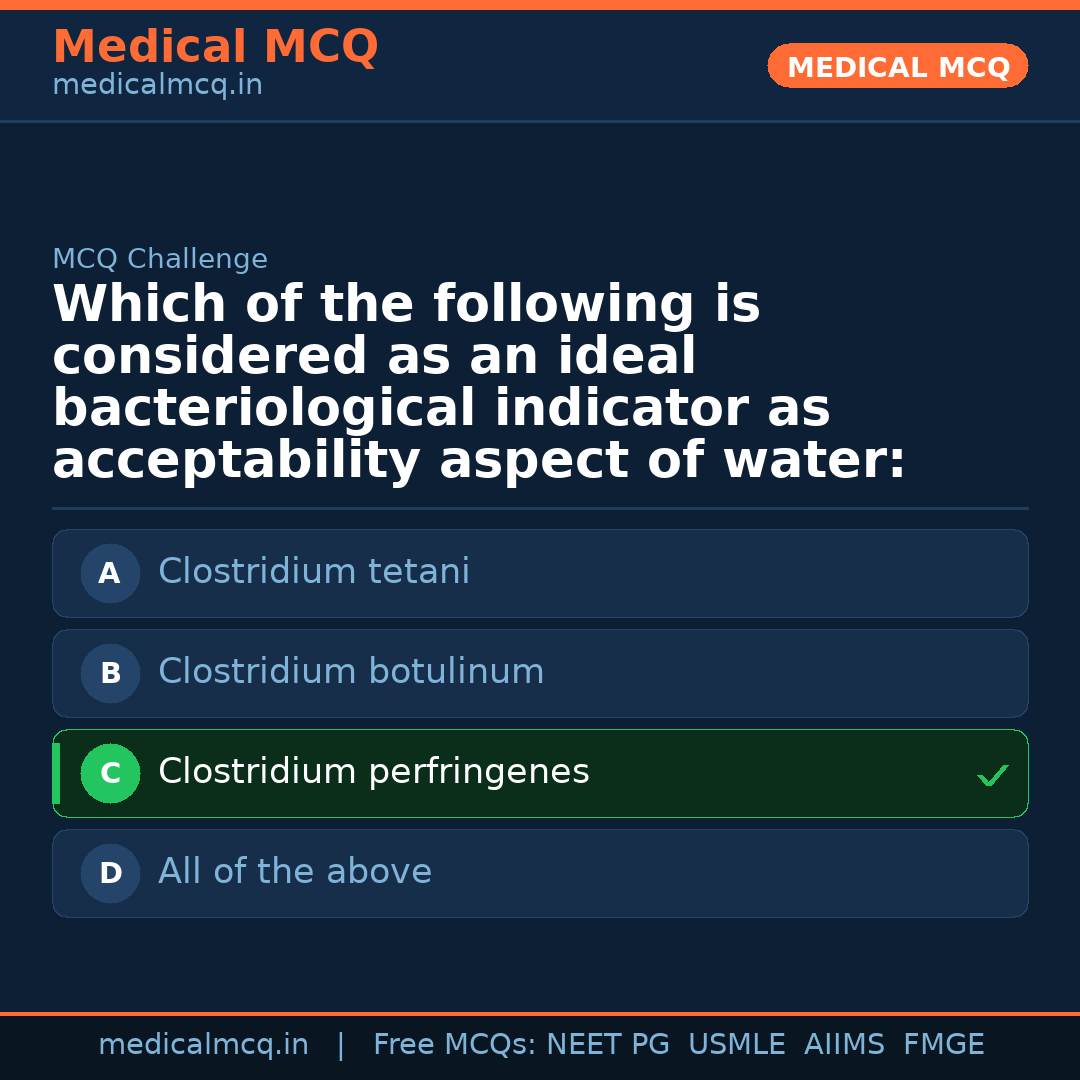1080x1080 pixels.
Task: Click the letter A circle icon
Action: (x=110, y=573)
